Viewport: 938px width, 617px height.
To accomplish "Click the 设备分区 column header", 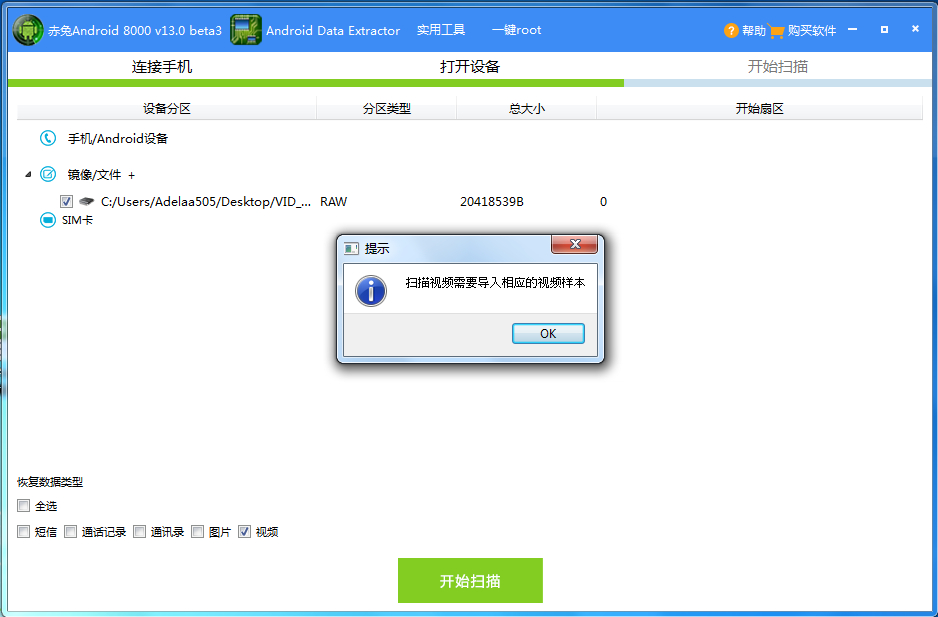I will [x=167, y=108].
